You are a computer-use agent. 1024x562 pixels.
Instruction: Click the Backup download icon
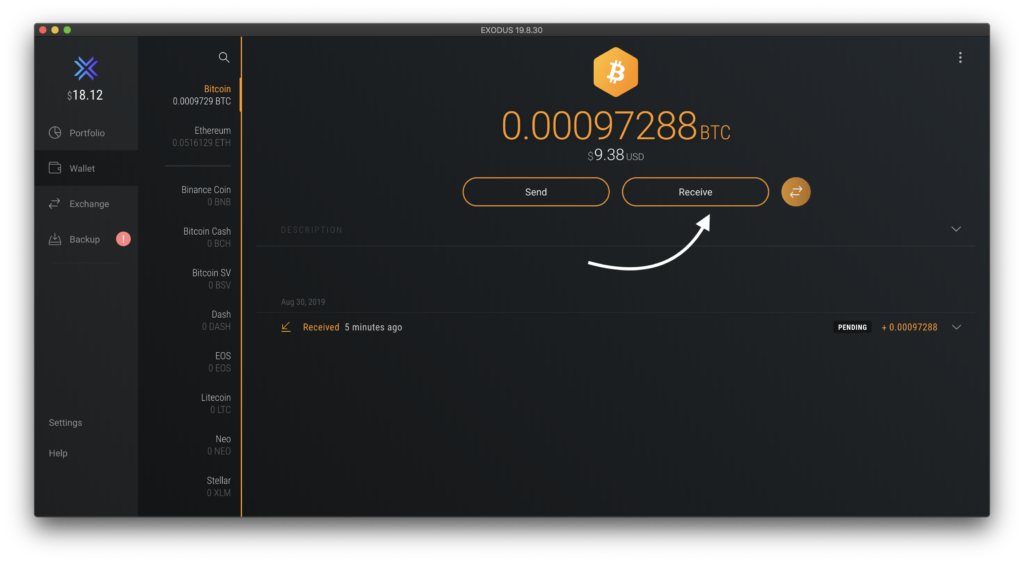pyautogui.click(x=55, y=239)
